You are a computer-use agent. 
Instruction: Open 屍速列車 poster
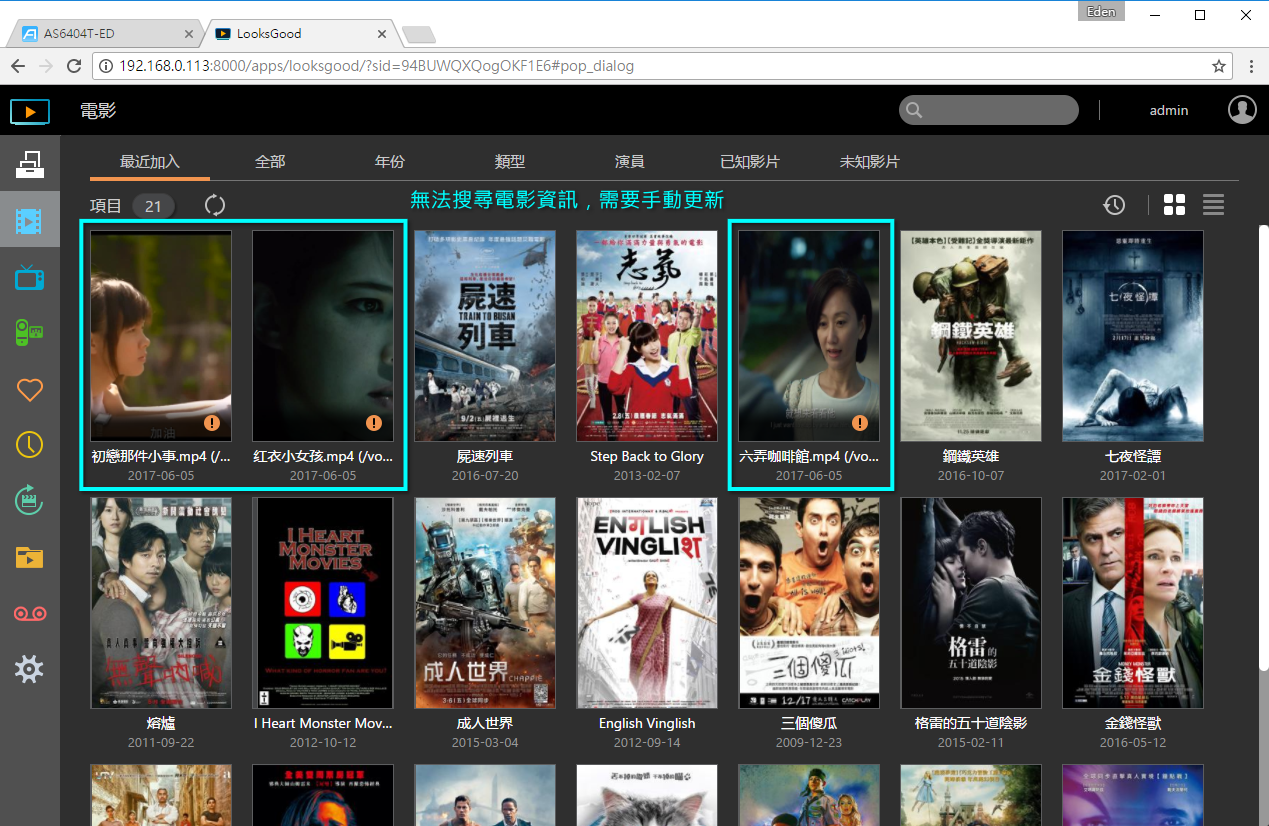point(485,336)
